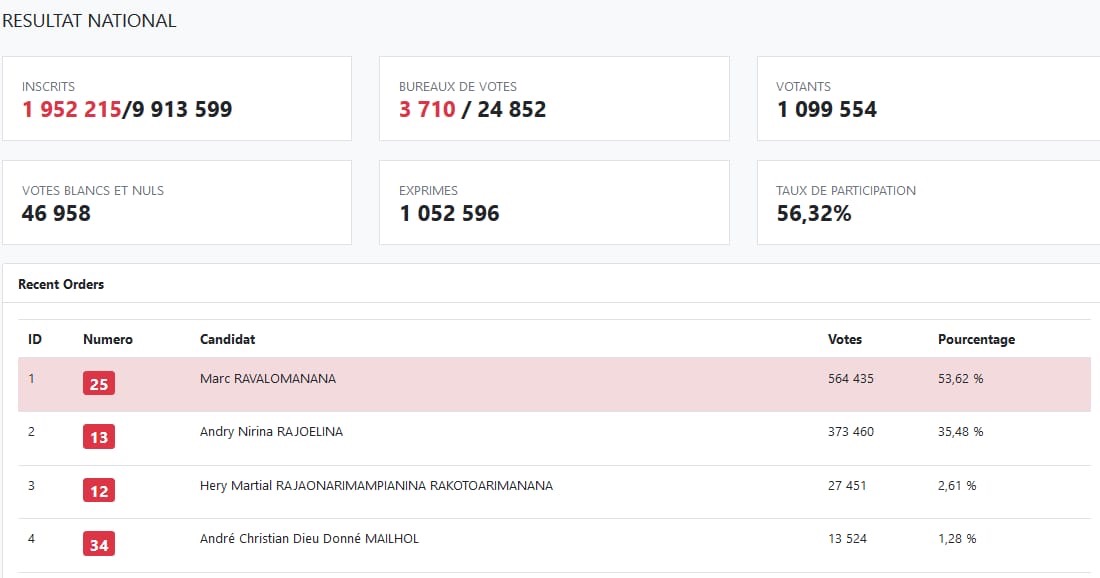Click the red badge numbered 12
This screenshot has width=1100, height=578.
pos(99,490)
